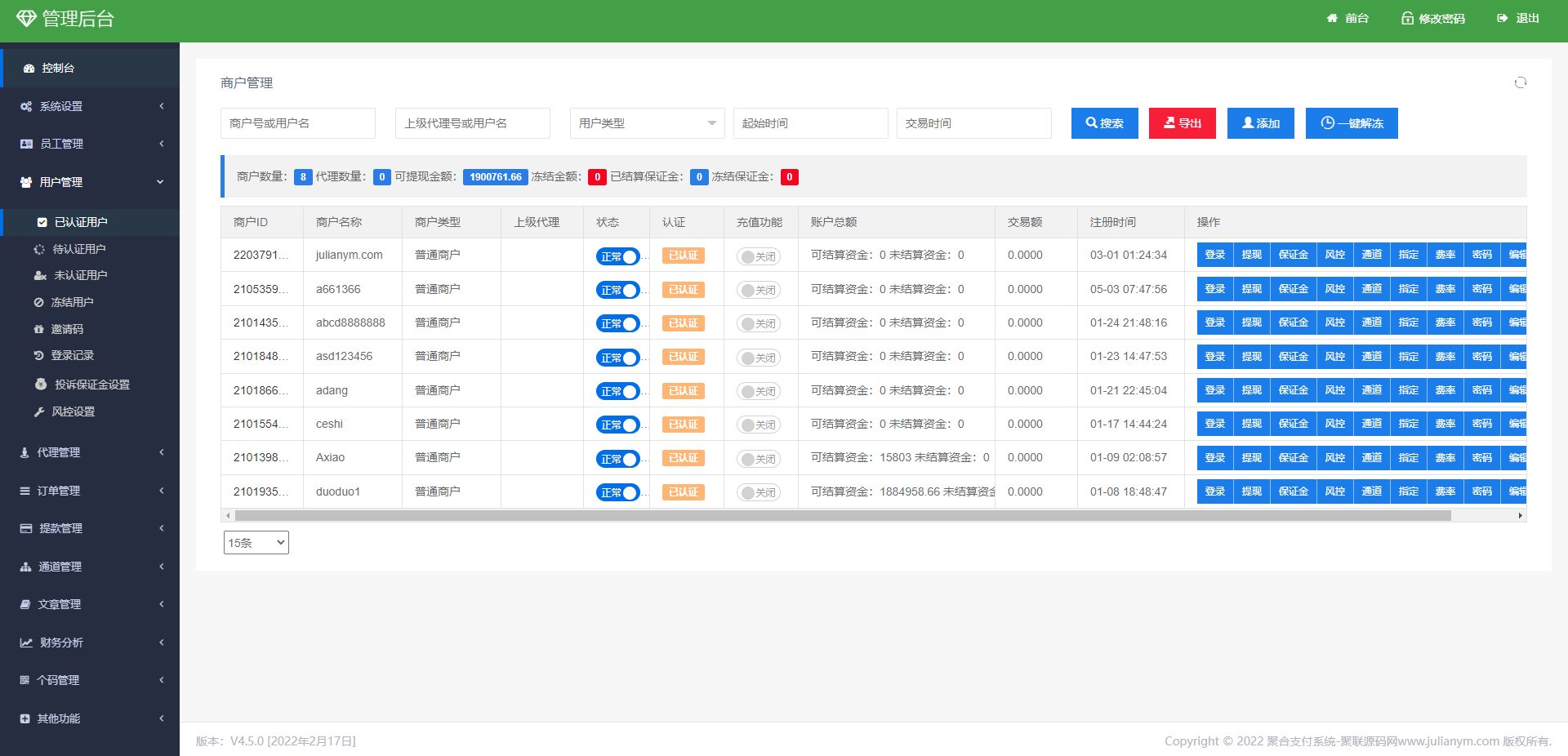This screenshot has height=756, width=1568.
Task: Focus the 商户号或用户名 input field
Action: [298, 123]
